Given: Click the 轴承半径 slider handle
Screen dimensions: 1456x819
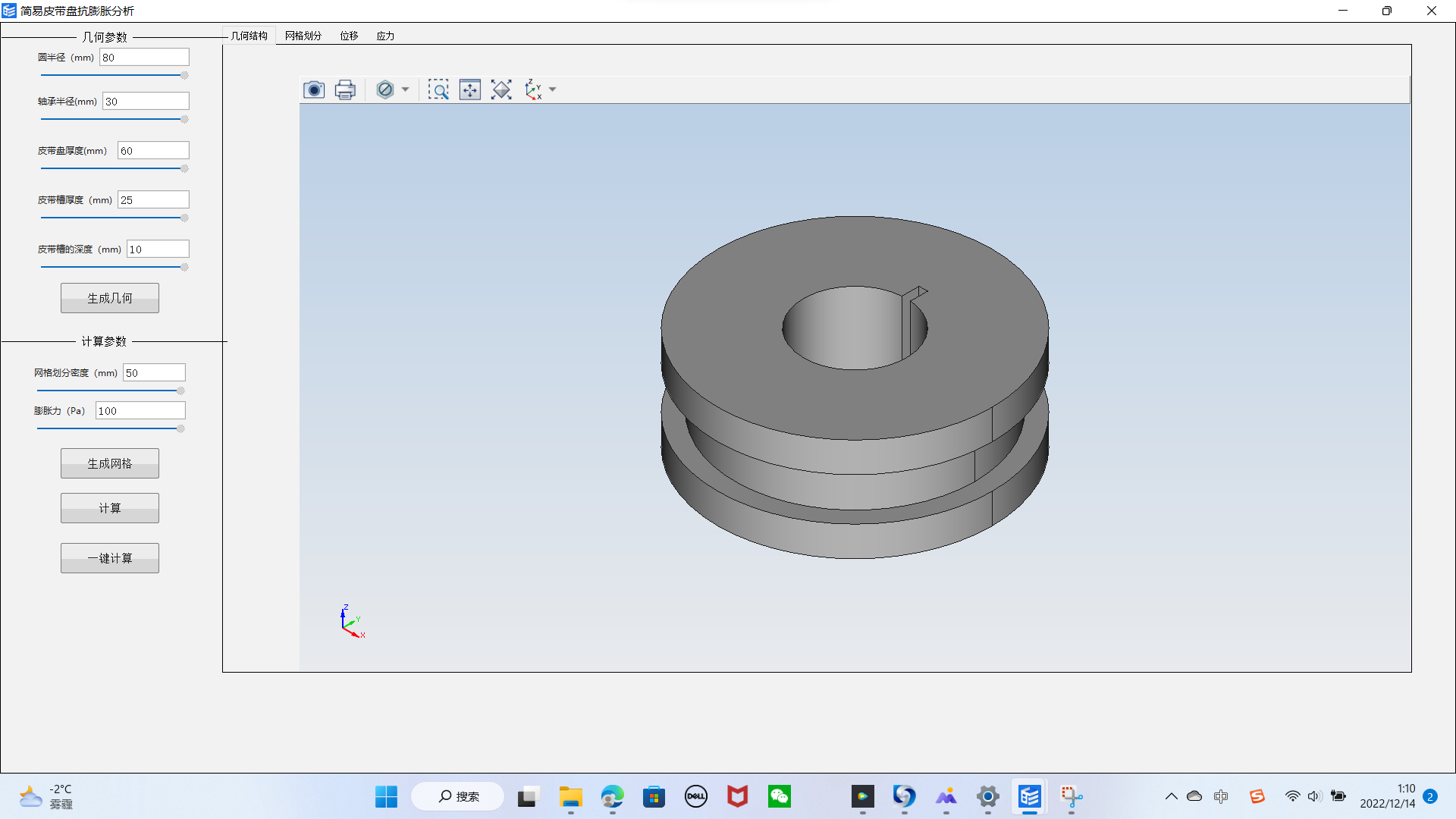Looking at the screenshot, I should [x=184, y=119].
